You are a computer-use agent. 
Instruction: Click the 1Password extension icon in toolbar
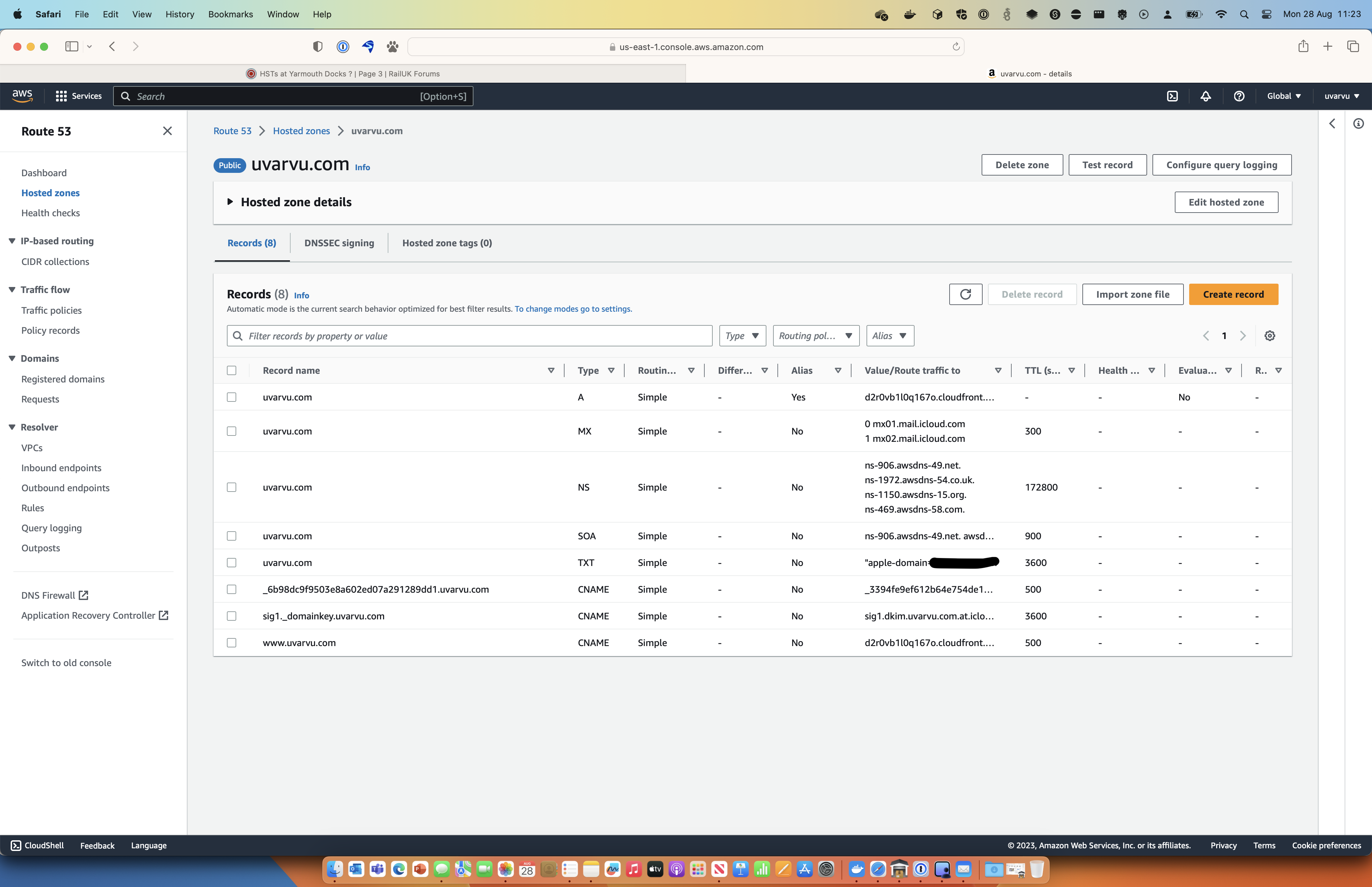point(343,47)
